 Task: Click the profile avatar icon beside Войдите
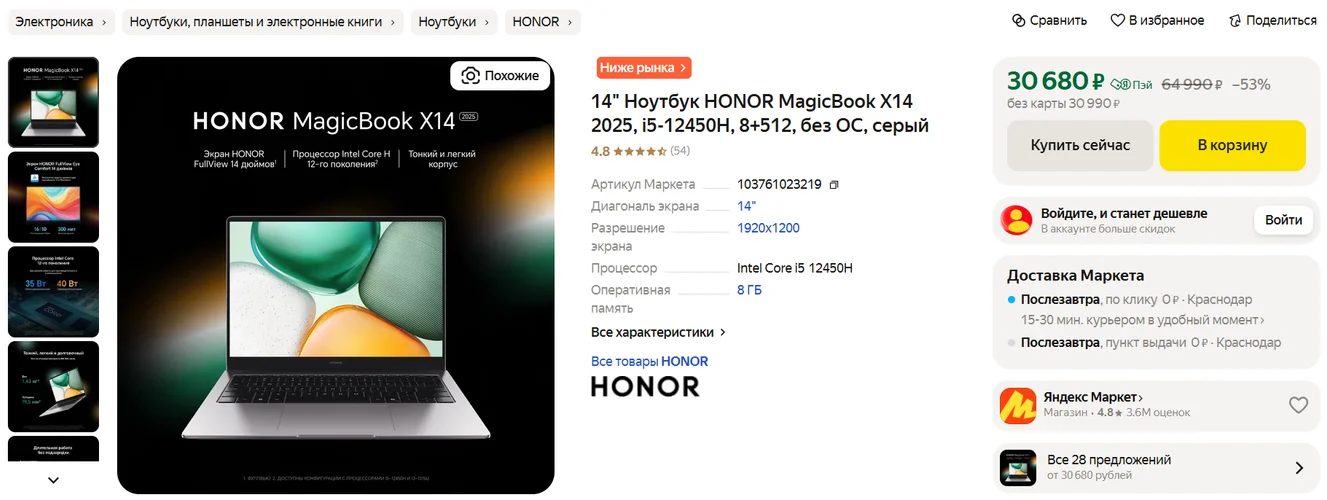[x=1017, y=220]
